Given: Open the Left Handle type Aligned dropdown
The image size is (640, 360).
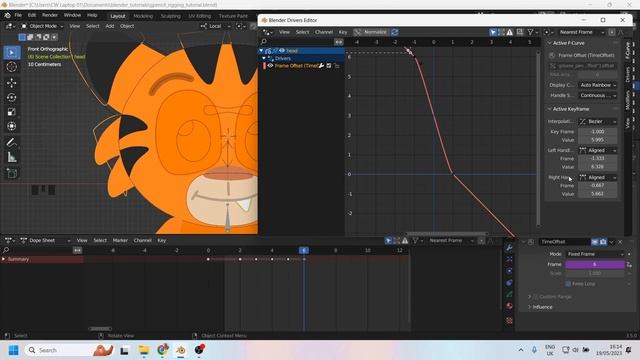Looking at the screenshot, I should coord(598,151).
